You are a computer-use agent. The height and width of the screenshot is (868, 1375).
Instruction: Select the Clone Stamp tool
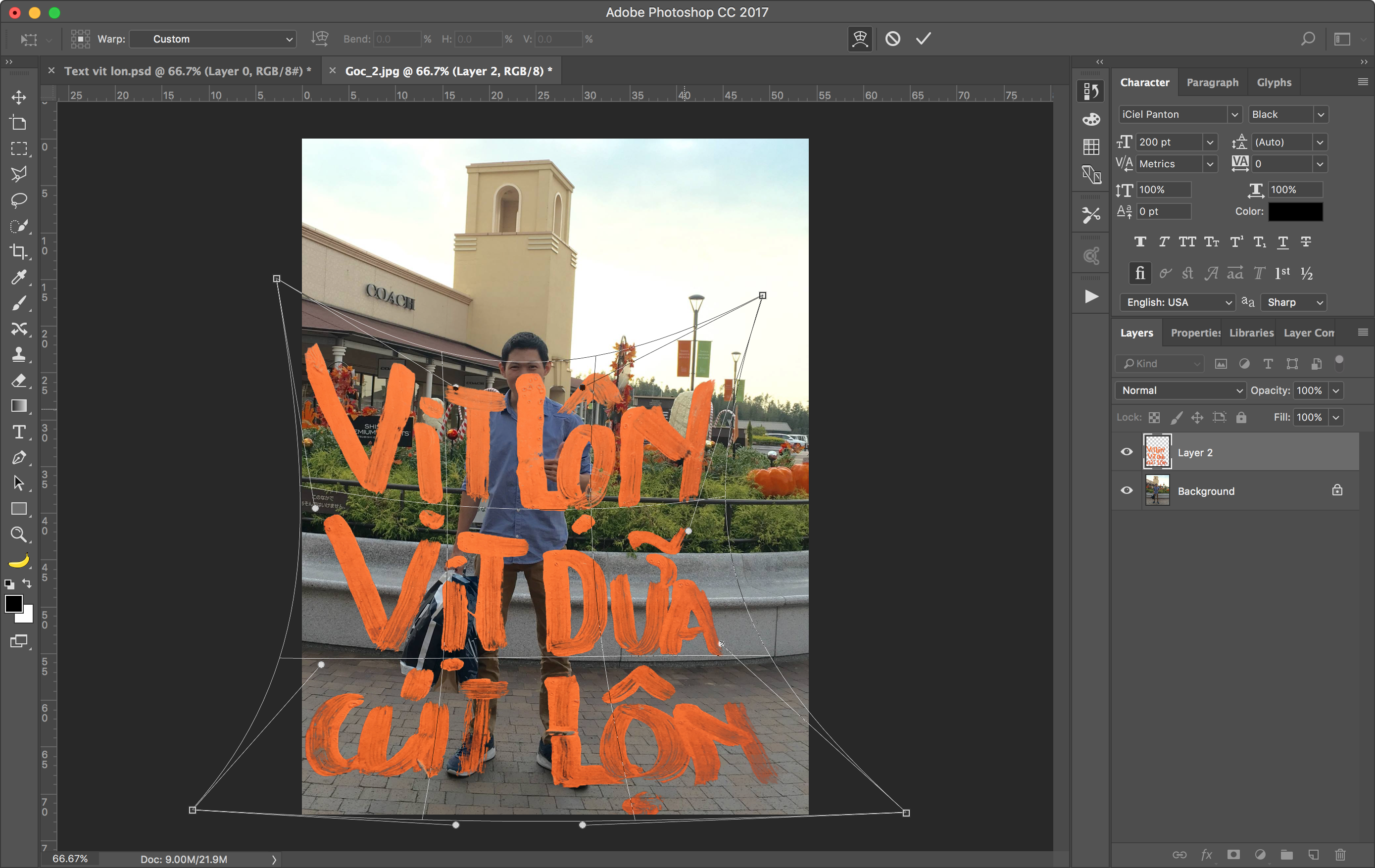click(x=19, y=355)
